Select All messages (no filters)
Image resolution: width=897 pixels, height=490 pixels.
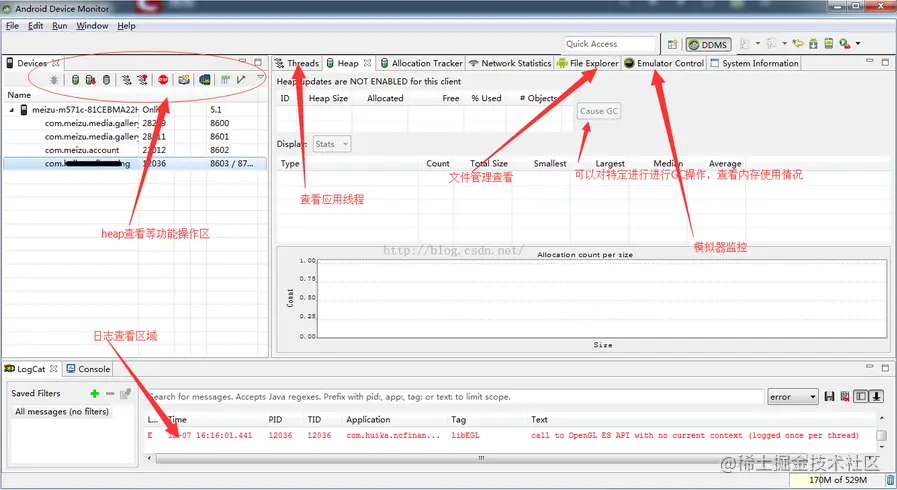62,412
